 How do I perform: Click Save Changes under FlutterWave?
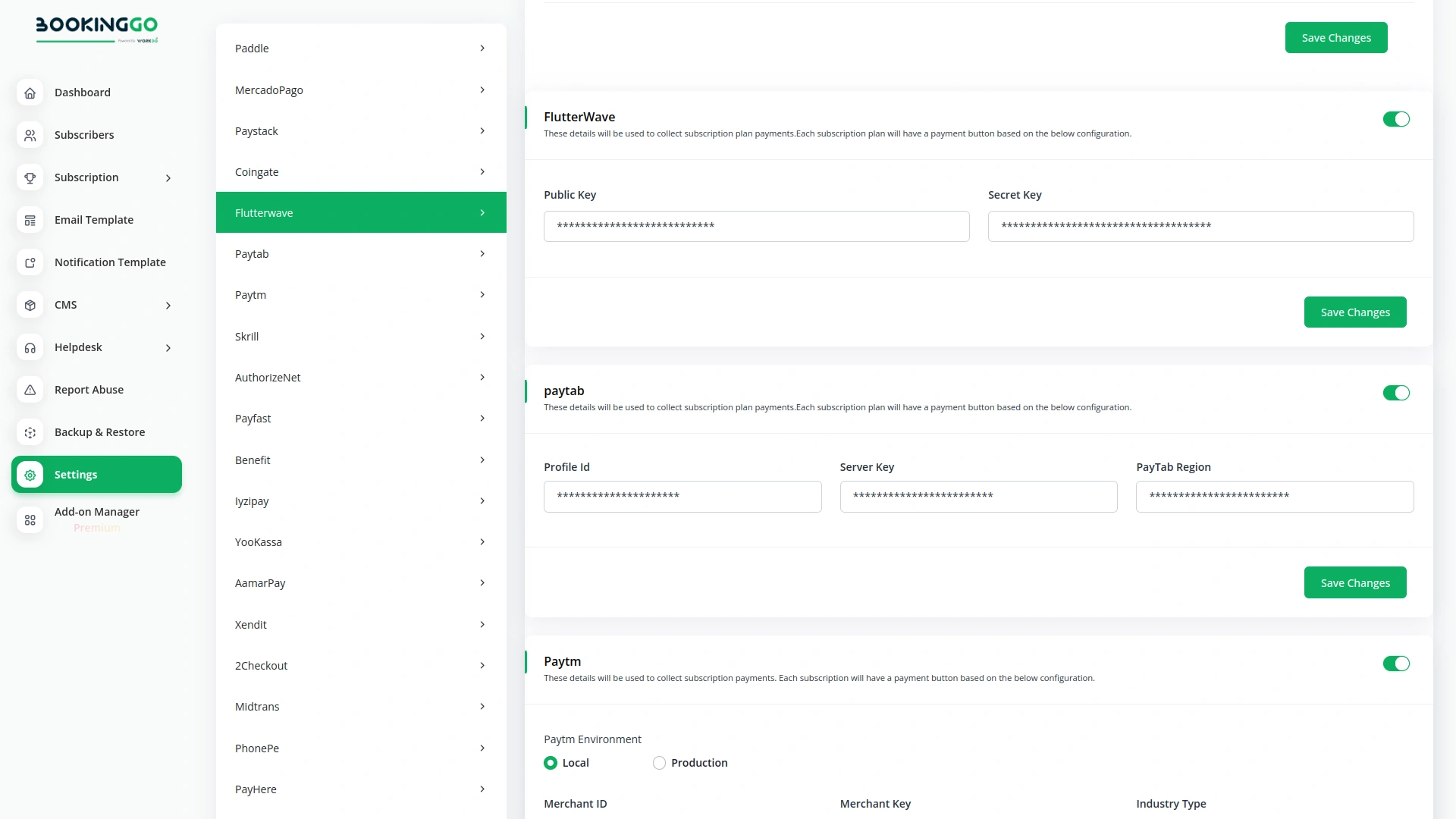point(1354,312)
